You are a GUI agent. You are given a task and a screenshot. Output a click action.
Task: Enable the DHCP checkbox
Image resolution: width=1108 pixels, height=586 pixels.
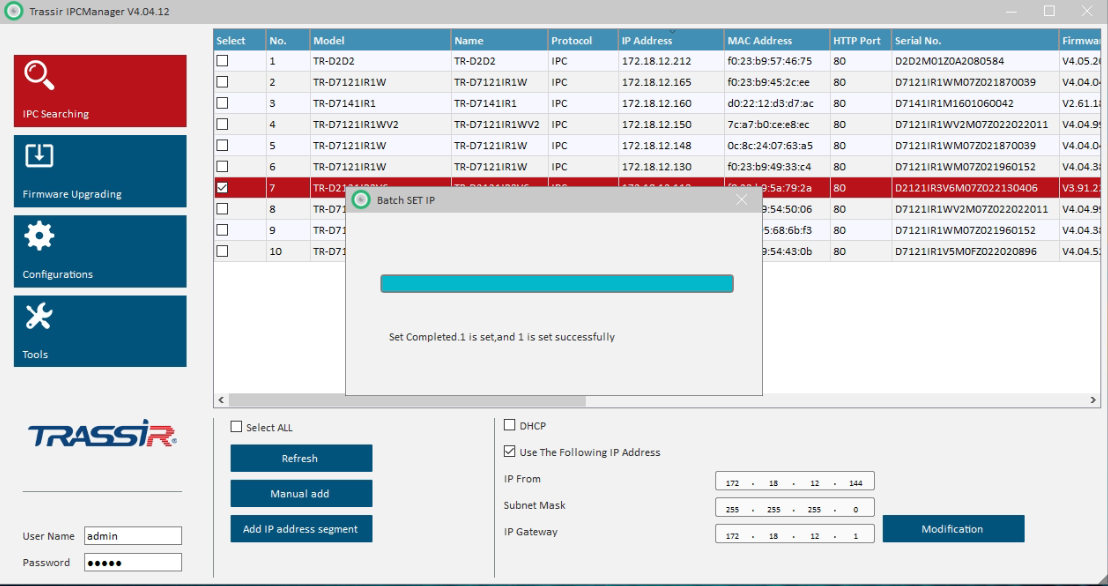click(509, 425)
